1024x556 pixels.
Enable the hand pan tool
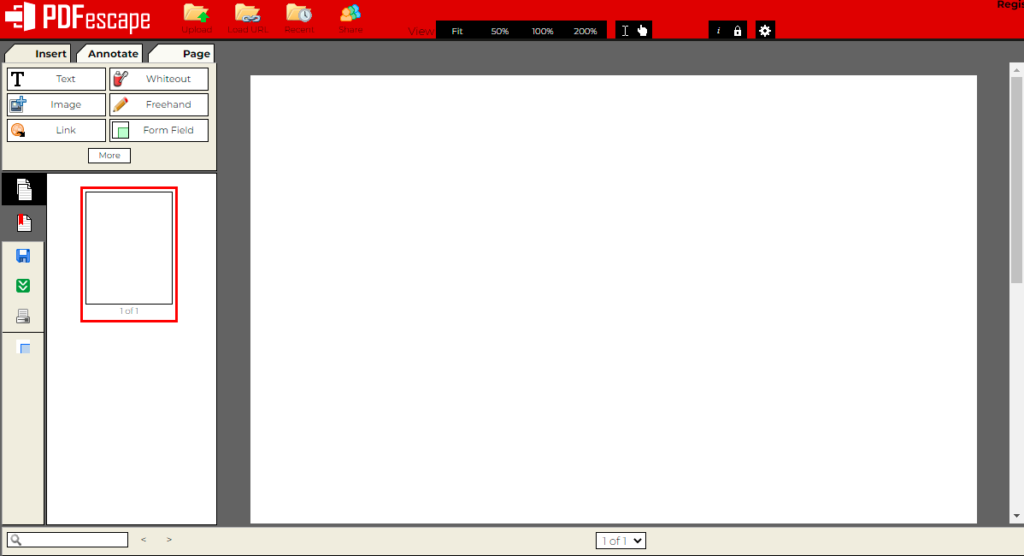click(x=642, y=31)
